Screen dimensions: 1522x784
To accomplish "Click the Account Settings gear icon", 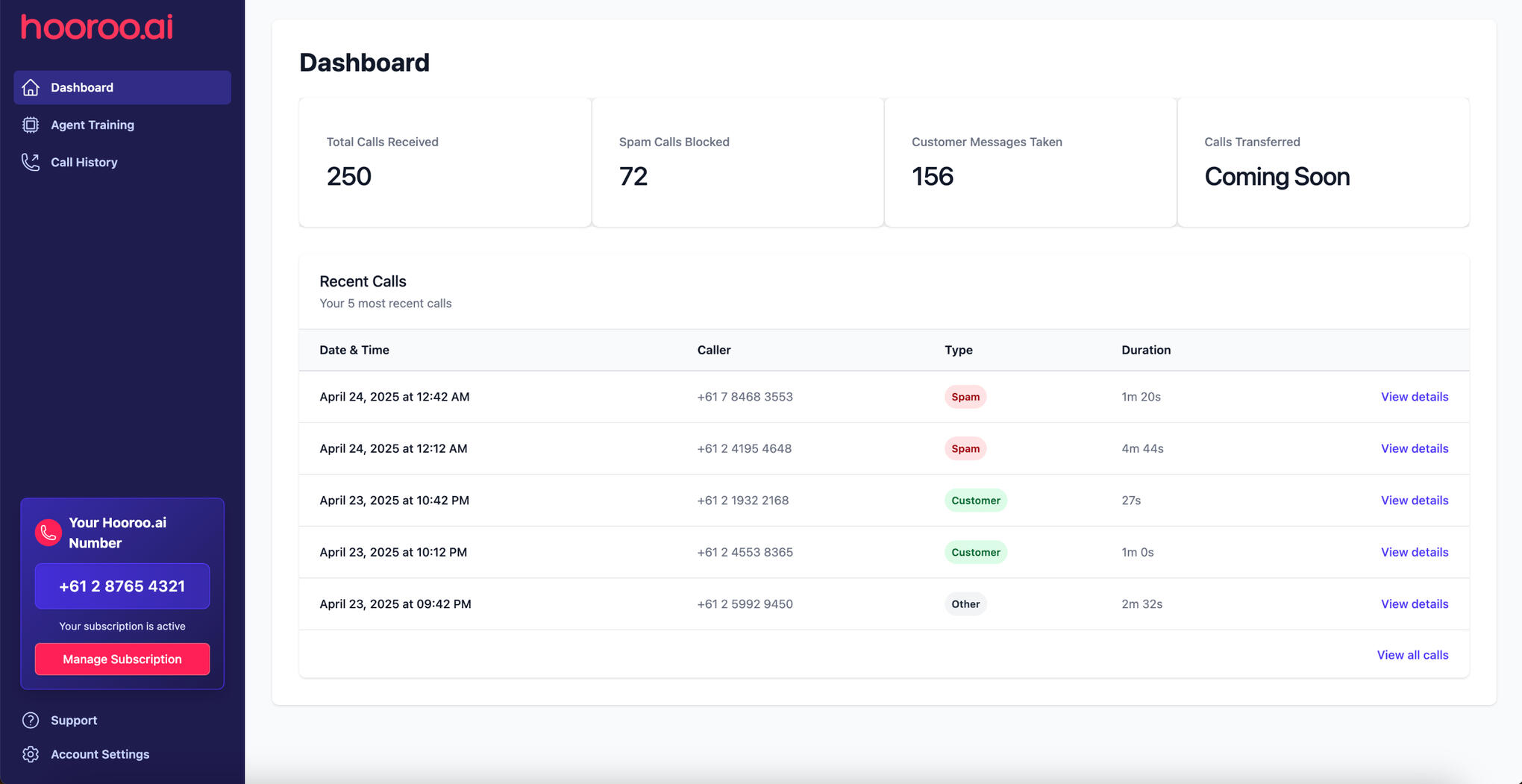I will point(31,754).
